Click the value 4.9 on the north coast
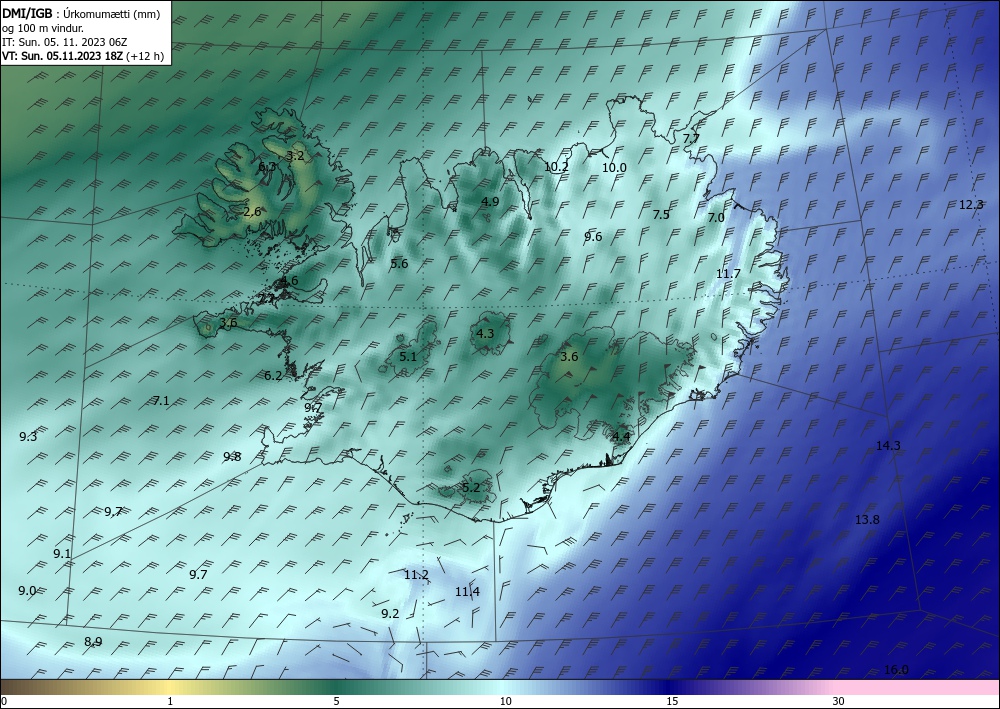This screenshot has width=1000, height=709. point(490,201)
